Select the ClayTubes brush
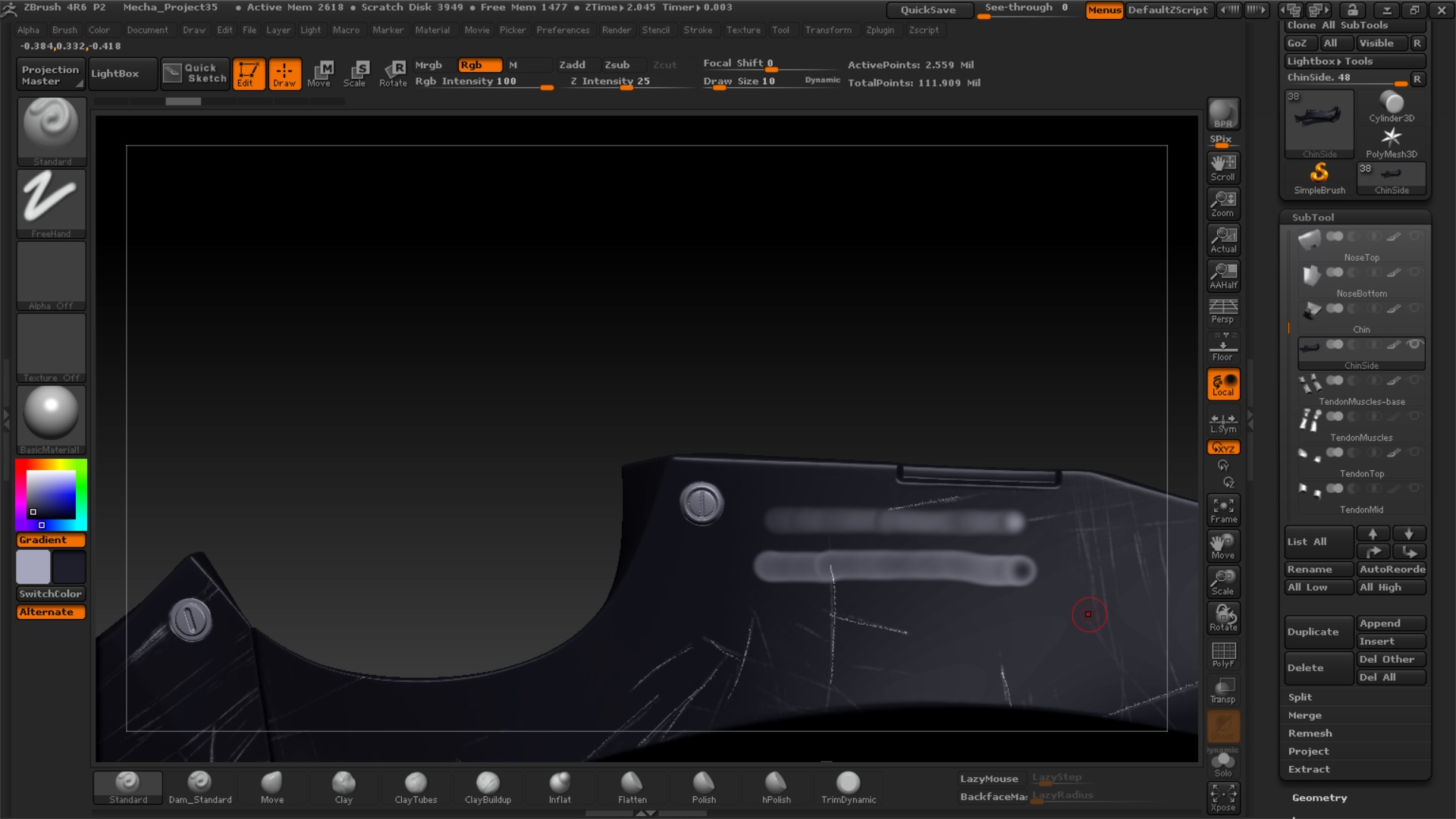Viewport: 1456px width, 819px height. coord(416,787)
